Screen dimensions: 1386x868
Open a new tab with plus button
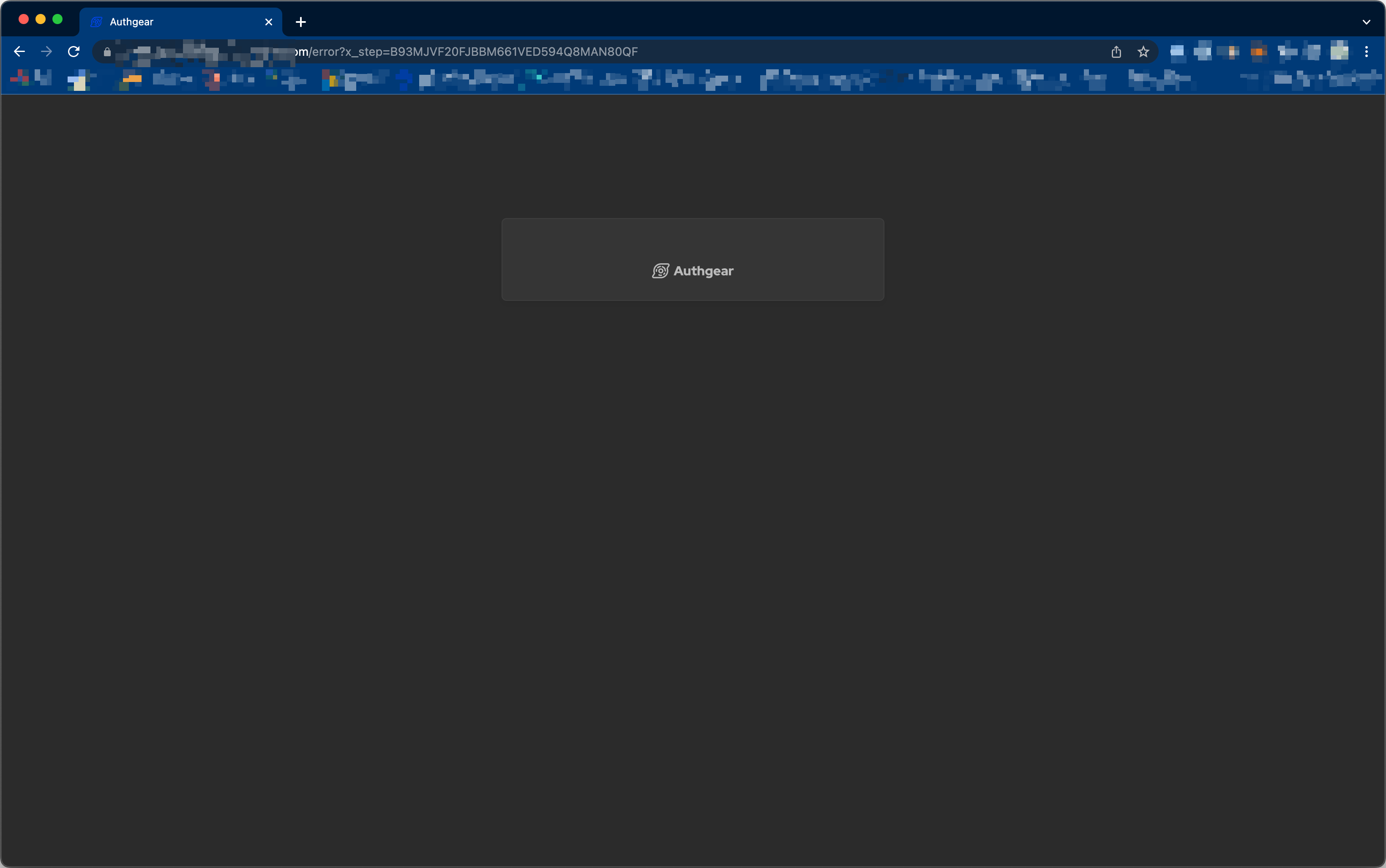(x=301, y=22)
